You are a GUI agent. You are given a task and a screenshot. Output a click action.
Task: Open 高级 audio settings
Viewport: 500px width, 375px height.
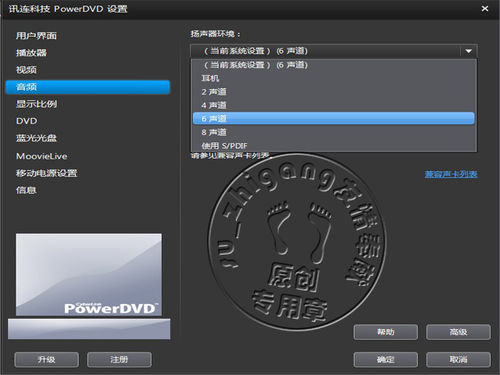[458, 332]
